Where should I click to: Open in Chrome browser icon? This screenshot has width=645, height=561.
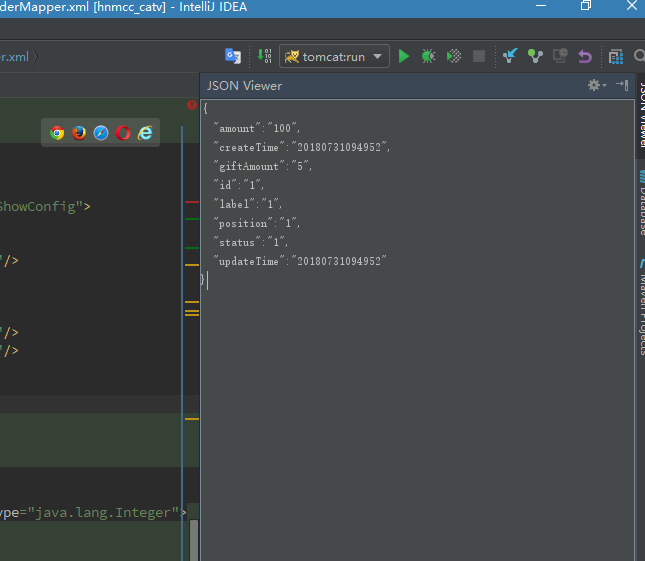tap(57, 133)
